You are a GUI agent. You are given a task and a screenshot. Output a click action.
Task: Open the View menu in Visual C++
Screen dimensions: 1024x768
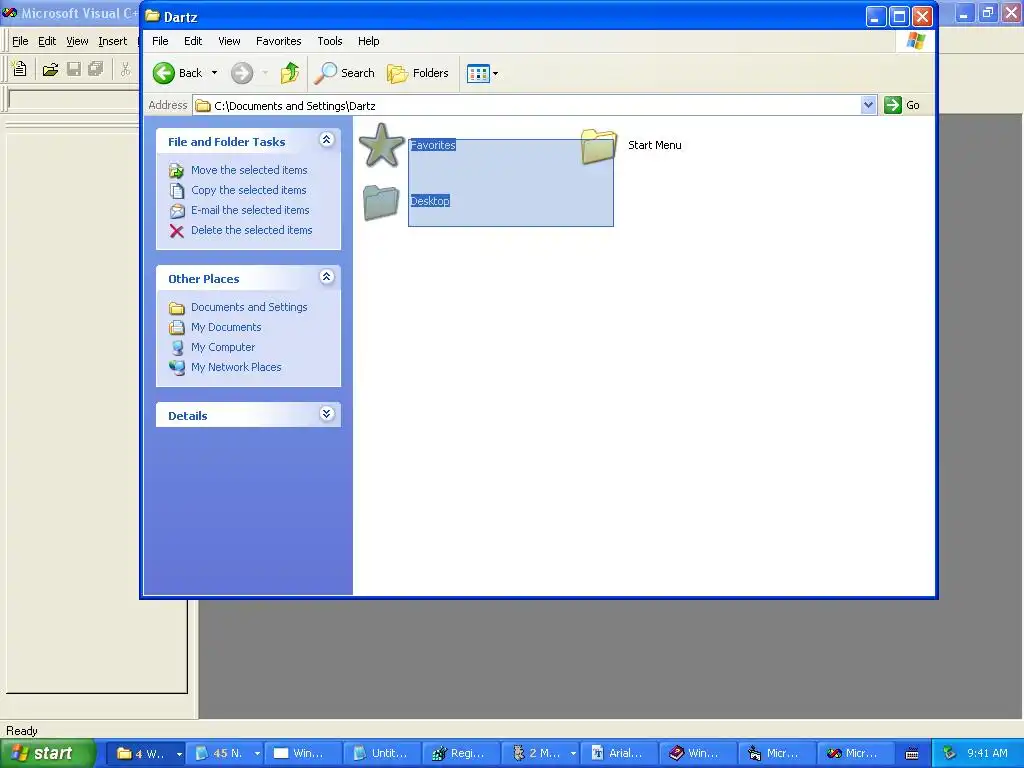[x=77, y=41]
